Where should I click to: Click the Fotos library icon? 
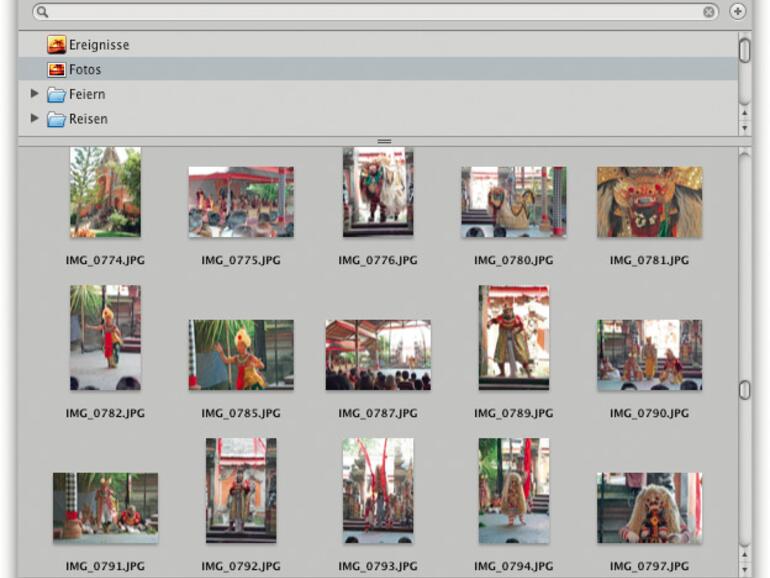point(56,70)
